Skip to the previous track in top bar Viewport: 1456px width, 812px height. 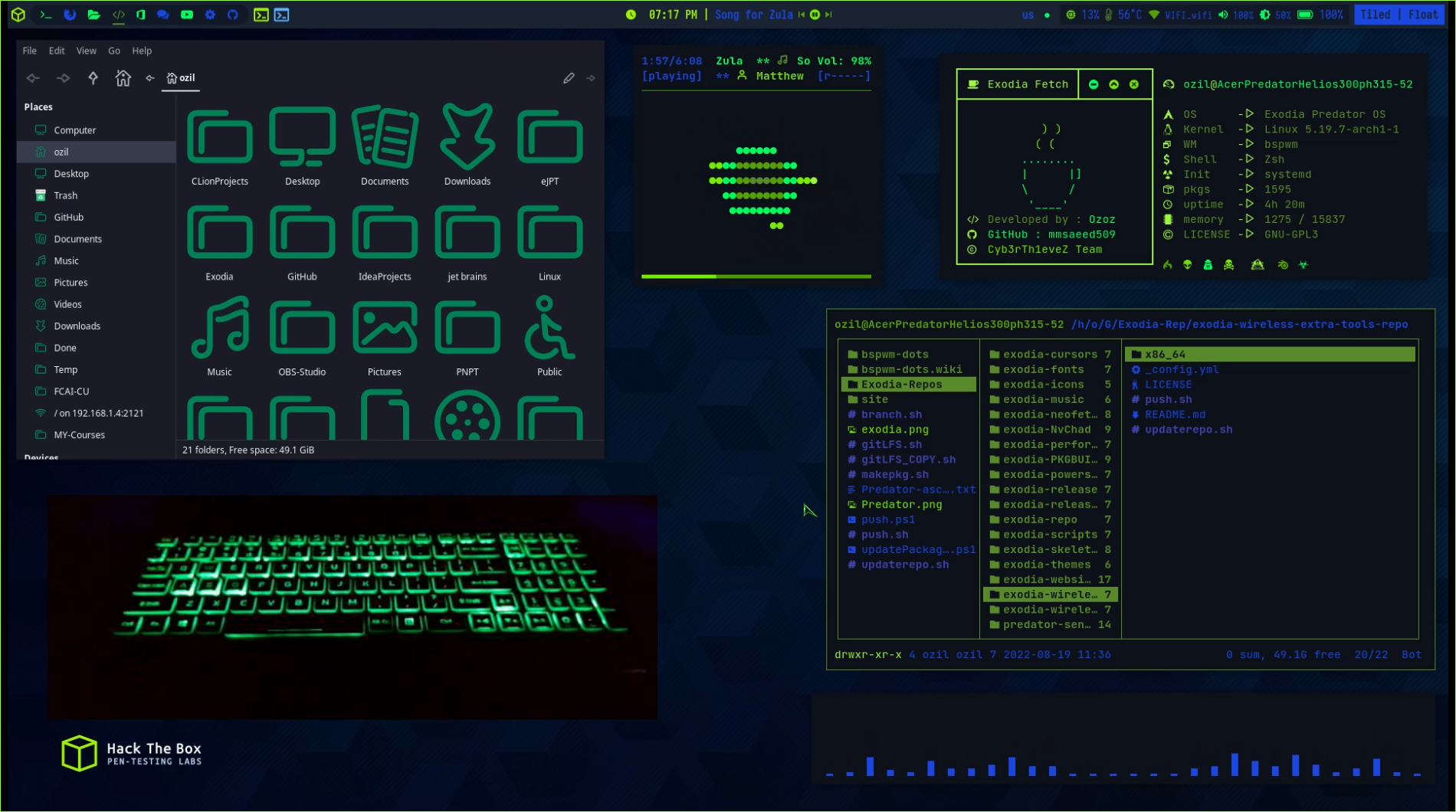coord(802,15)
